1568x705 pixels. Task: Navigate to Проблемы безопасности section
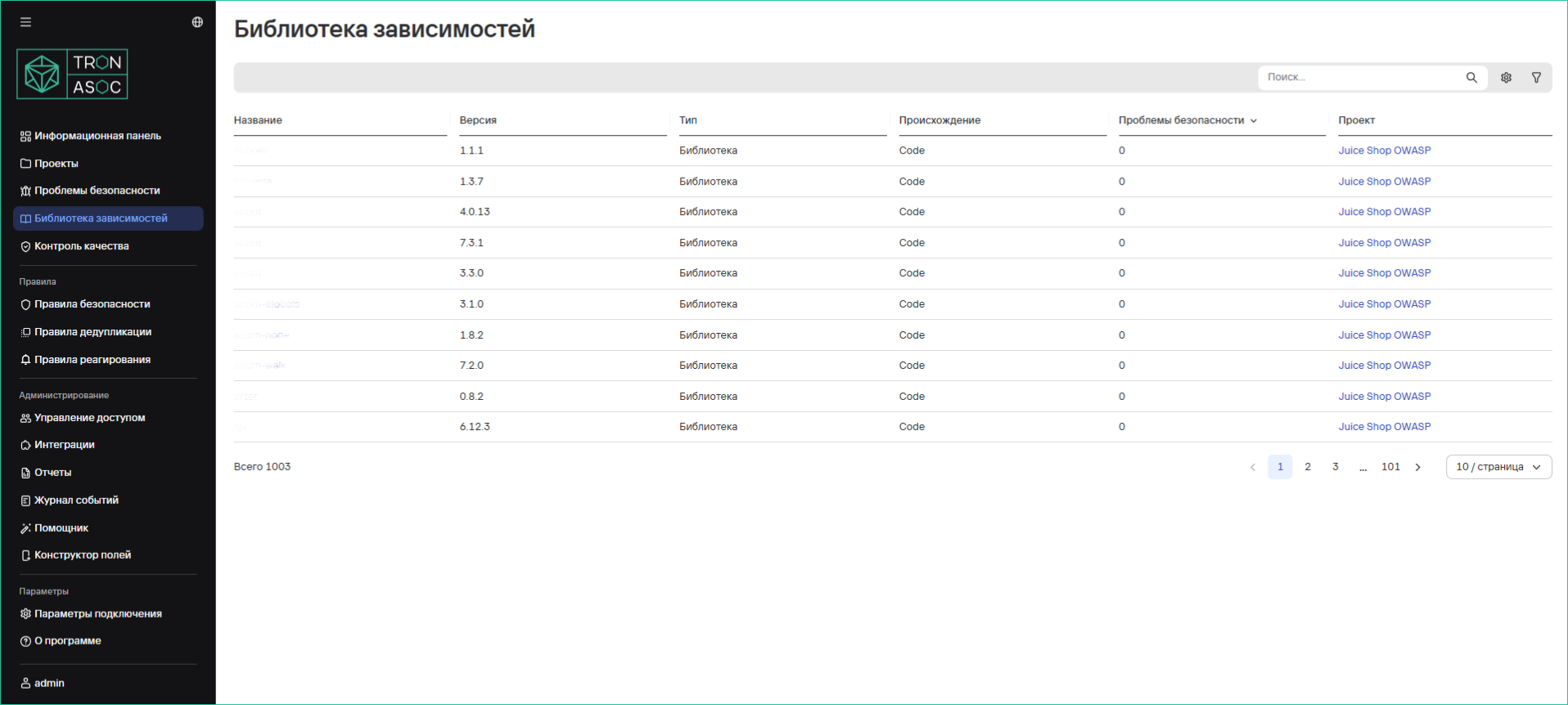pyautogui.click(x=97, y=191)
